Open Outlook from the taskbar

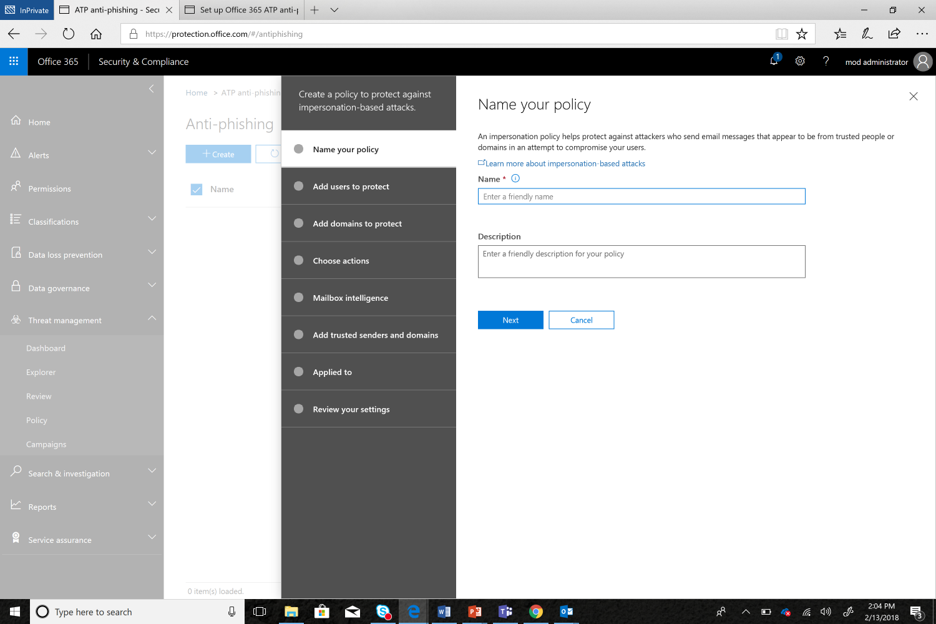[x=566, y=611]
